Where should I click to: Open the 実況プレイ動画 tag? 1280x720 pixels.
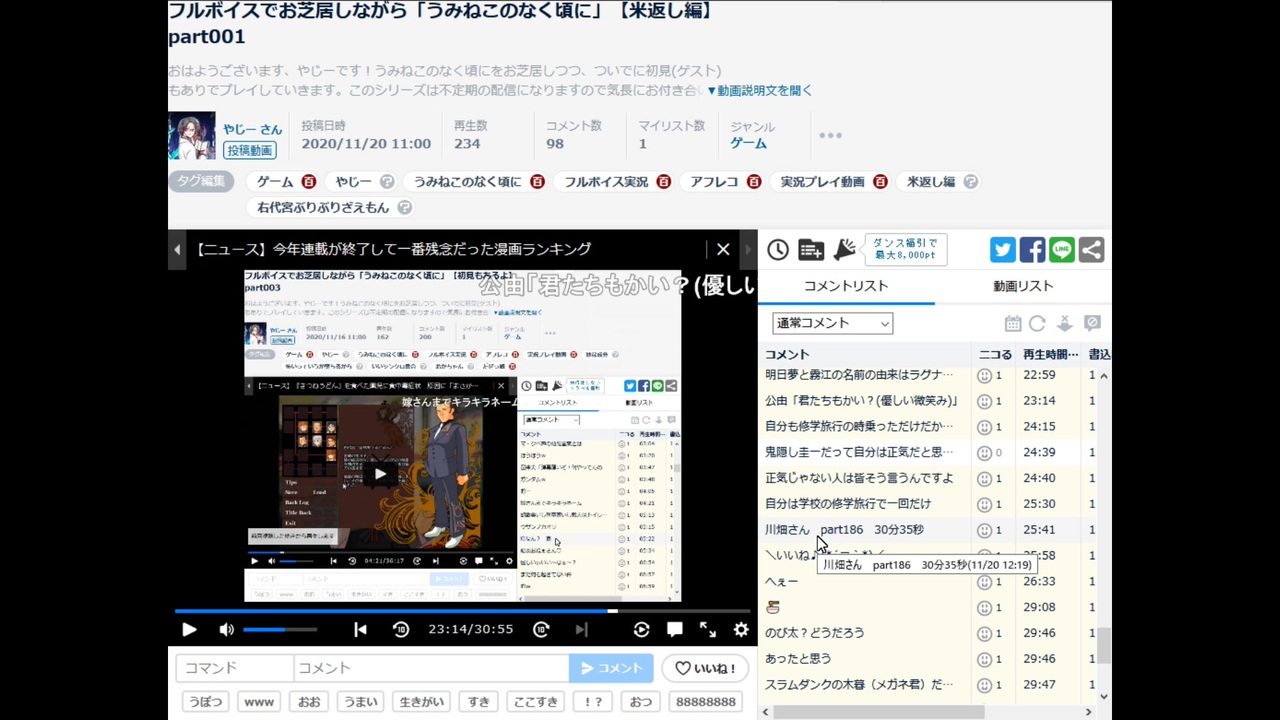tap(822, 182)
